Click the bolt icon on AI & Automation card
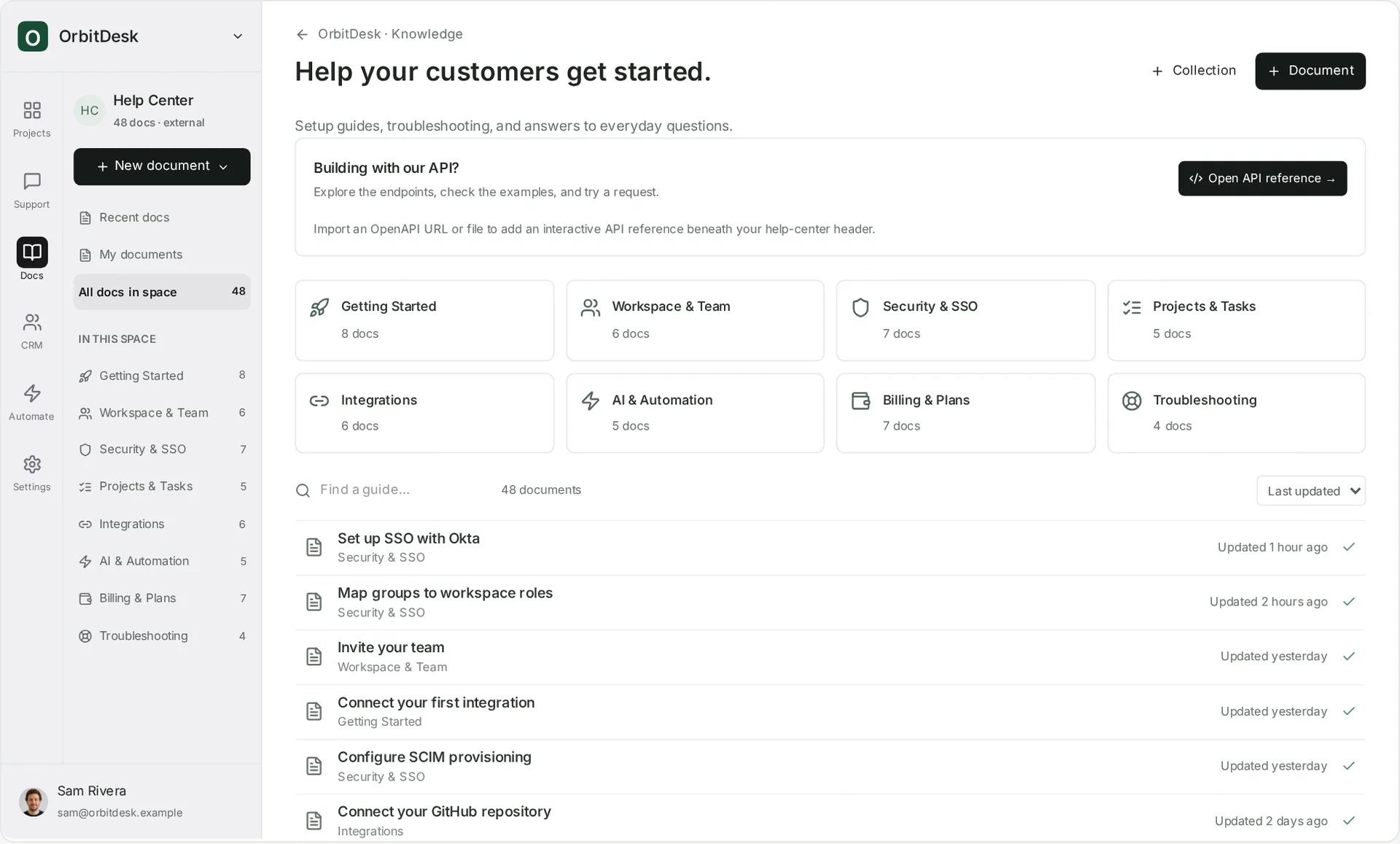The width and height of the screenshot is (1400, 844). coord(591,400)
